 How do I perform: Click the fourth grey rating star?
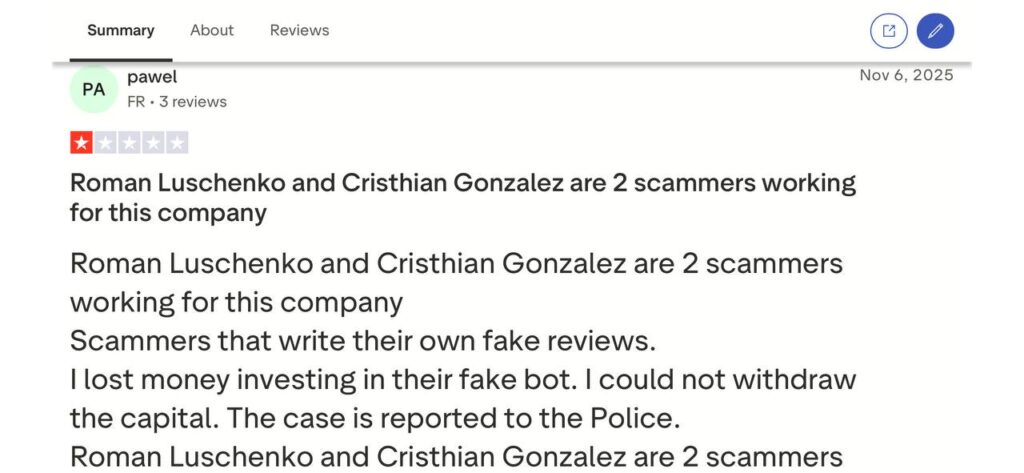pos(153,143)
